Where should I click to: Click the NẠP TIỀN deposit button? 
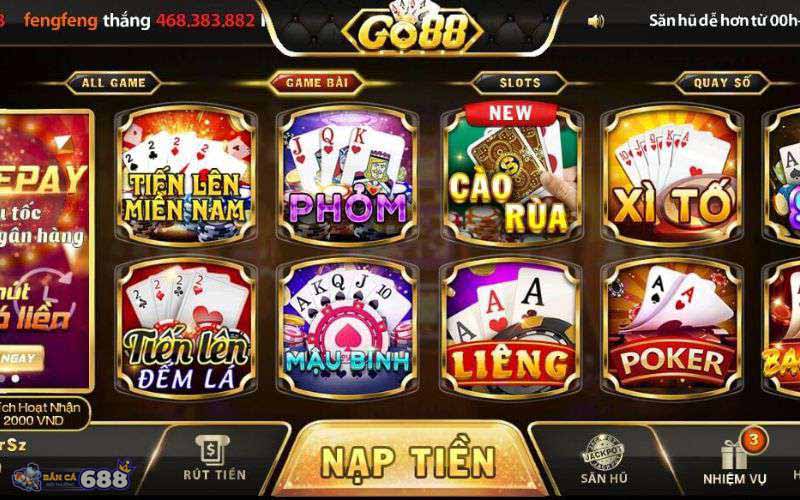click(x=408, y=460)
